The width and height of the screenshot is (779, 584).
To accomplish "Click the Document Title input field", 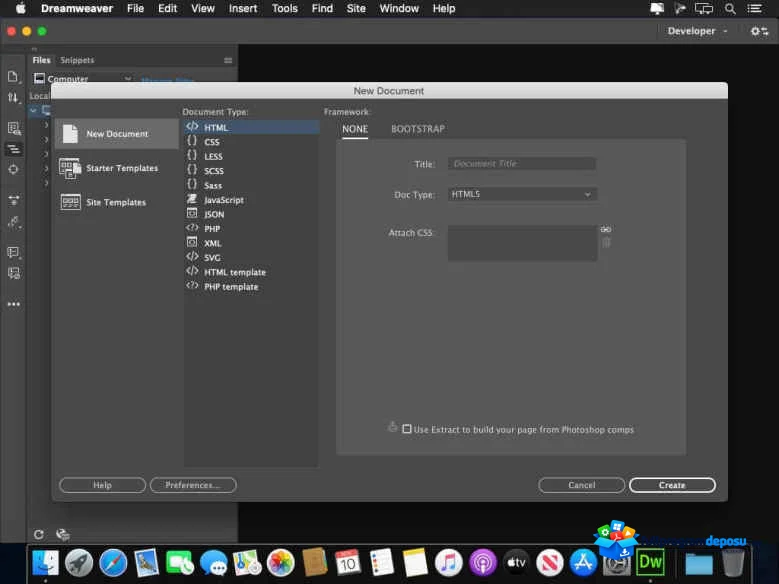I will click(522, 164).
